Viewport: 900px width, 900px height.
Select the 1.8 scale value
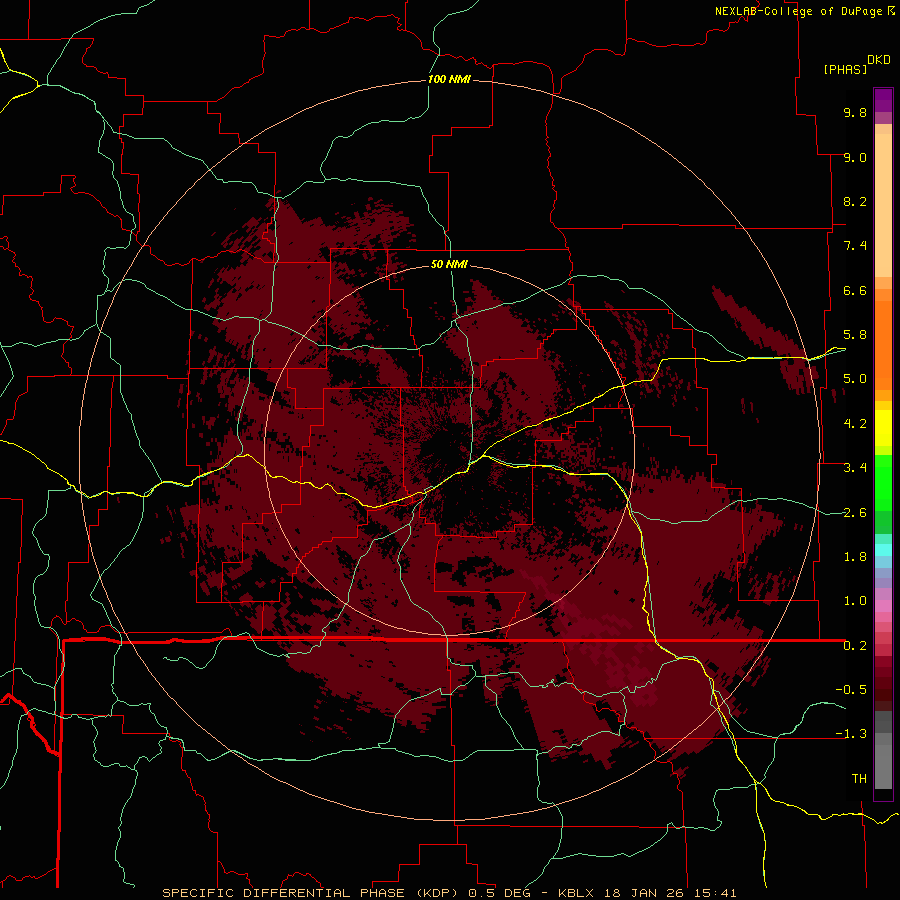pyautogui.click(x=855, y=557)
